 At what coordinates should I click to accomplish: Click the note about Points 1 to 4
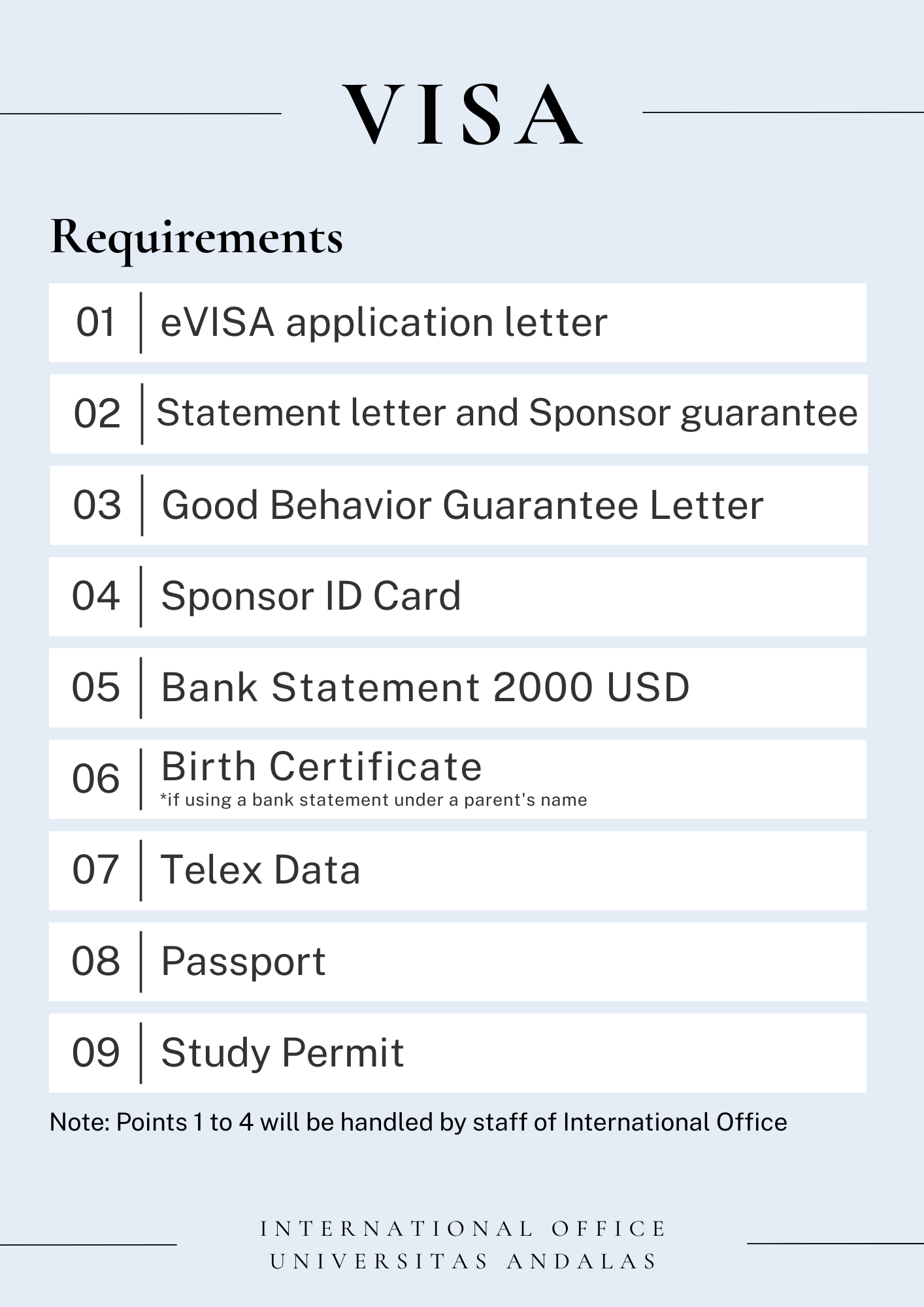[x=418, y=1122]
